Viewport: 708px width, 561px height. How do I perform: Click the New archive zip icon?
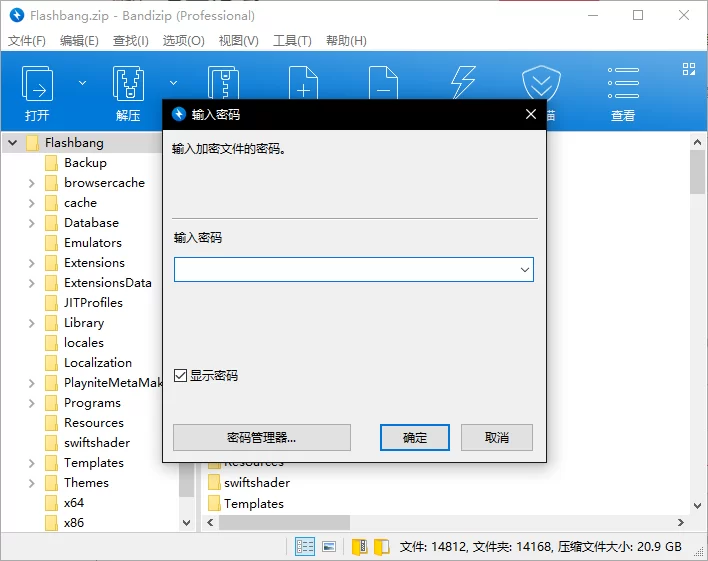tap(223, 83)
